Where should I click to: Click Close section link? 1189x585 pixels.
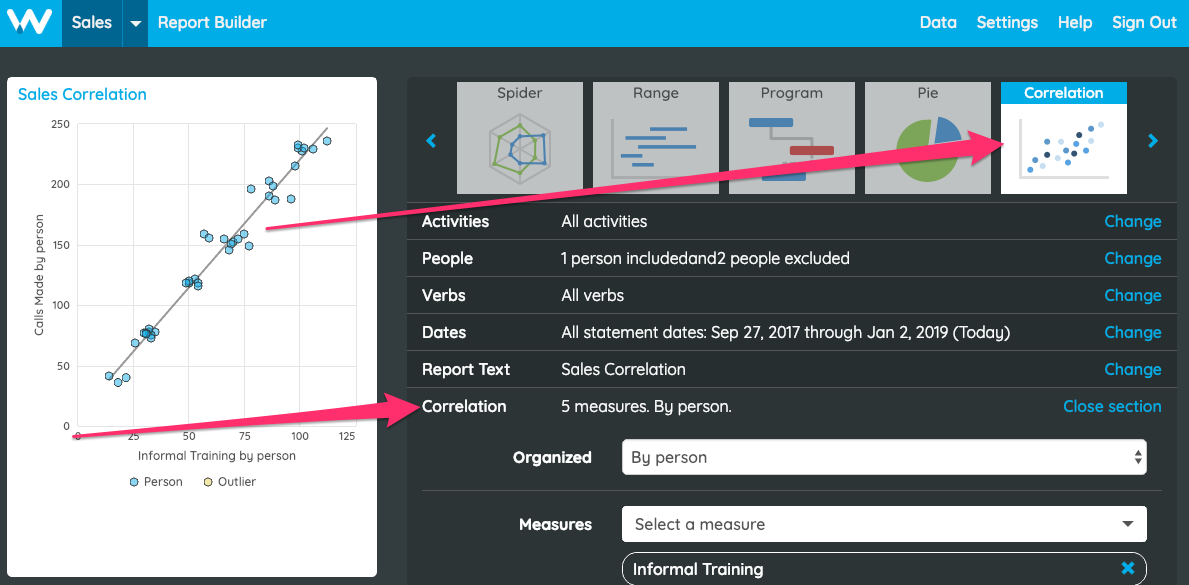pyautogui.click(x=1112, y=406)
